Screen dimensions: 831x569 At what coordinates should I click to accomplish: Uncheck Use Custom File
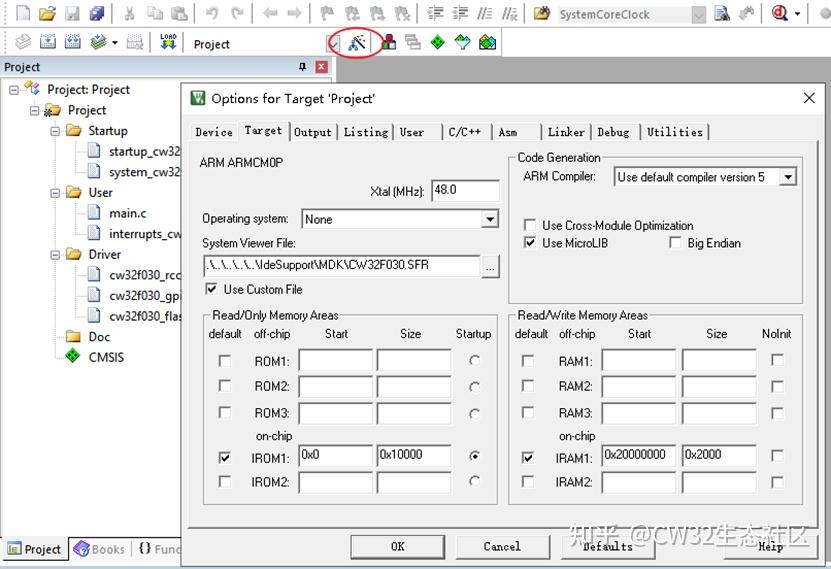[x=211, y=289]
